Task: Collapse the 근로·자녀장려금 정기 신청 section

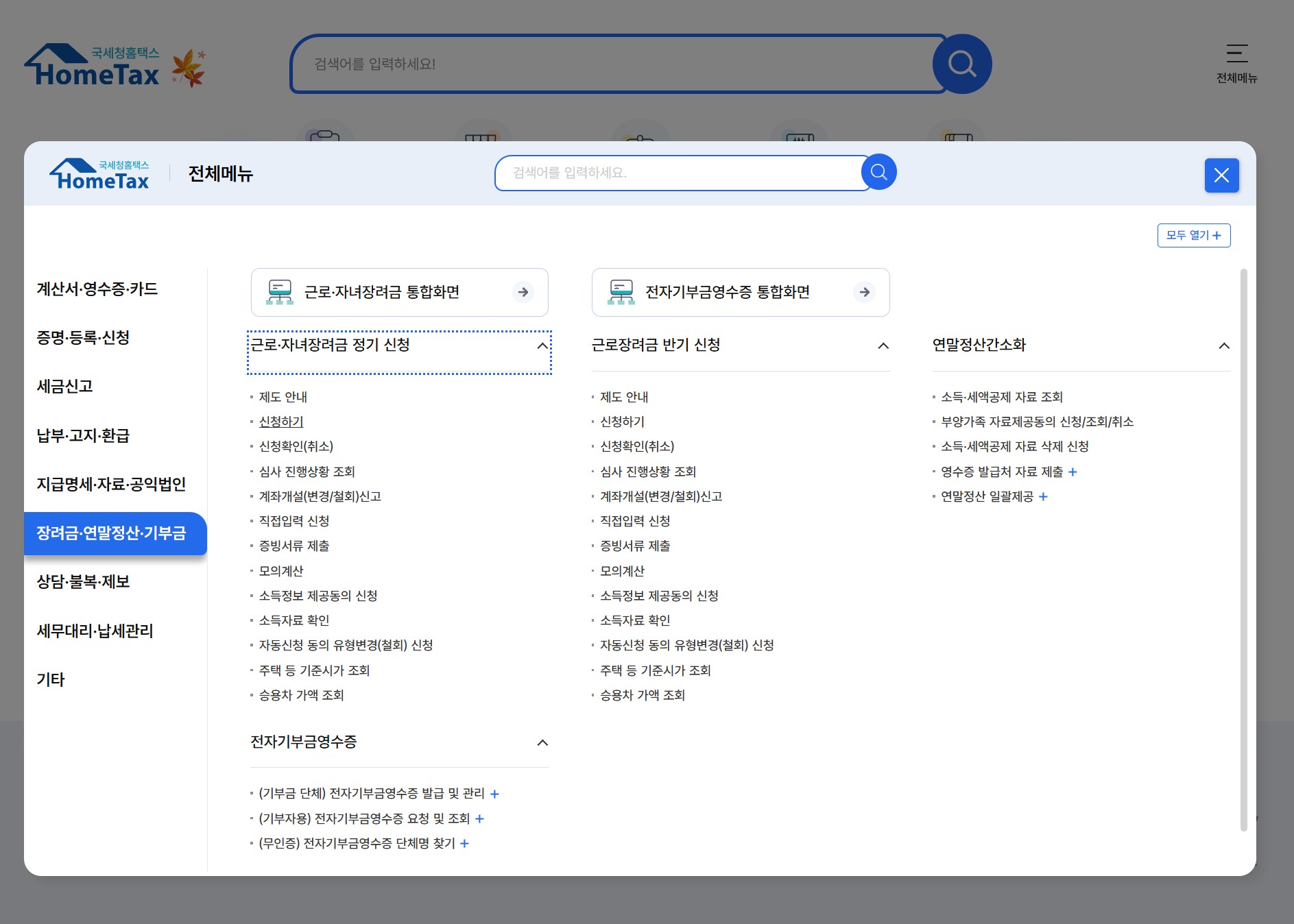Action: click(542, 345)
